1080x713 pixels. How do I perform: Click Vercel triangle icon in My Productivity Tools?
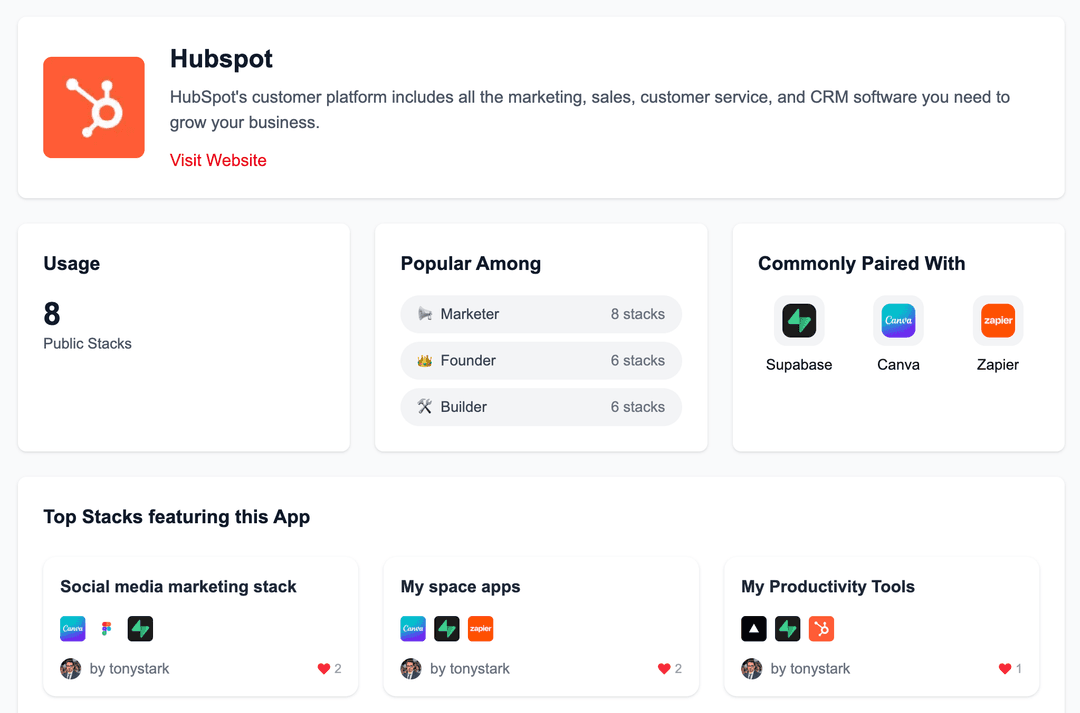[754, 629]
